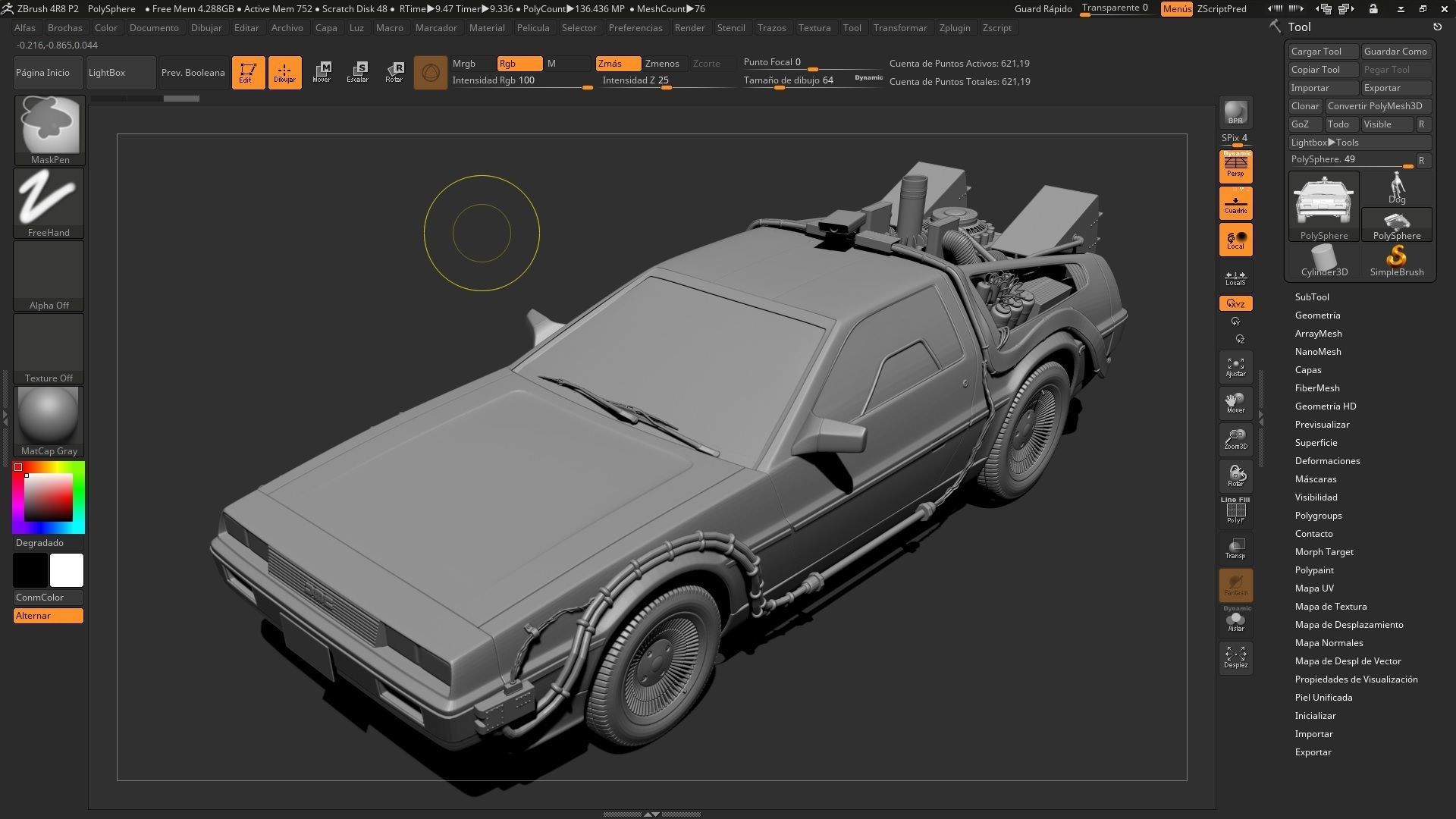Screen dimensions: 1456x819
Task: Select the Escalar scale tool
Action: click(358, 73)
